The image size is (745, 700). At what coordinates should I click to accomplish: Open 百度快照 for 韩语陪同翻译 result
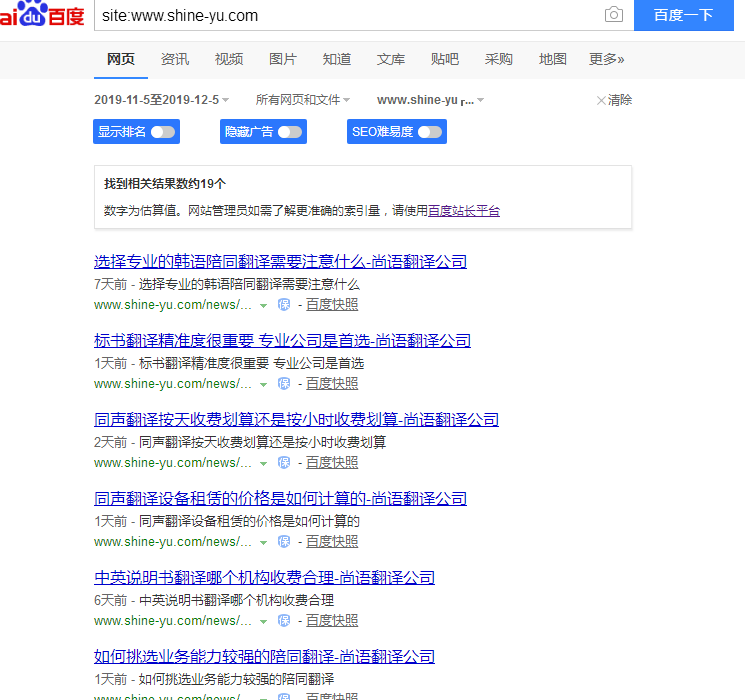tap(332, 305)
